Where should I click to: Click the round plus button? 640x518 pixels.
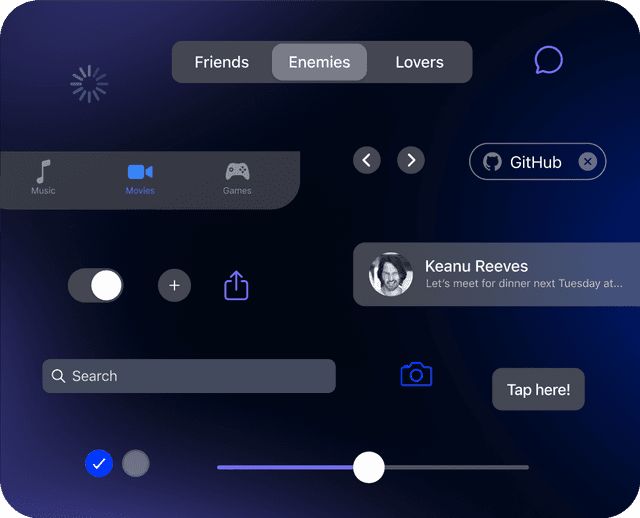point(174,286)
